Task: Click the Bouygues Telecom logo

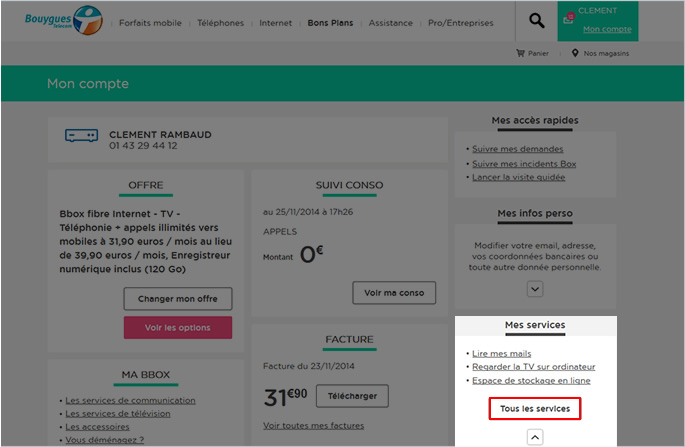Action: [64, 20]
